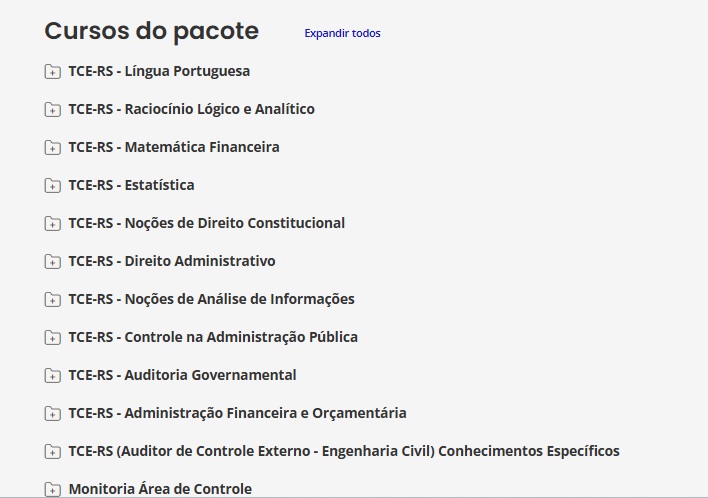
Task: Expand all courses with Expandir todos
Action: tap(342, 33)
